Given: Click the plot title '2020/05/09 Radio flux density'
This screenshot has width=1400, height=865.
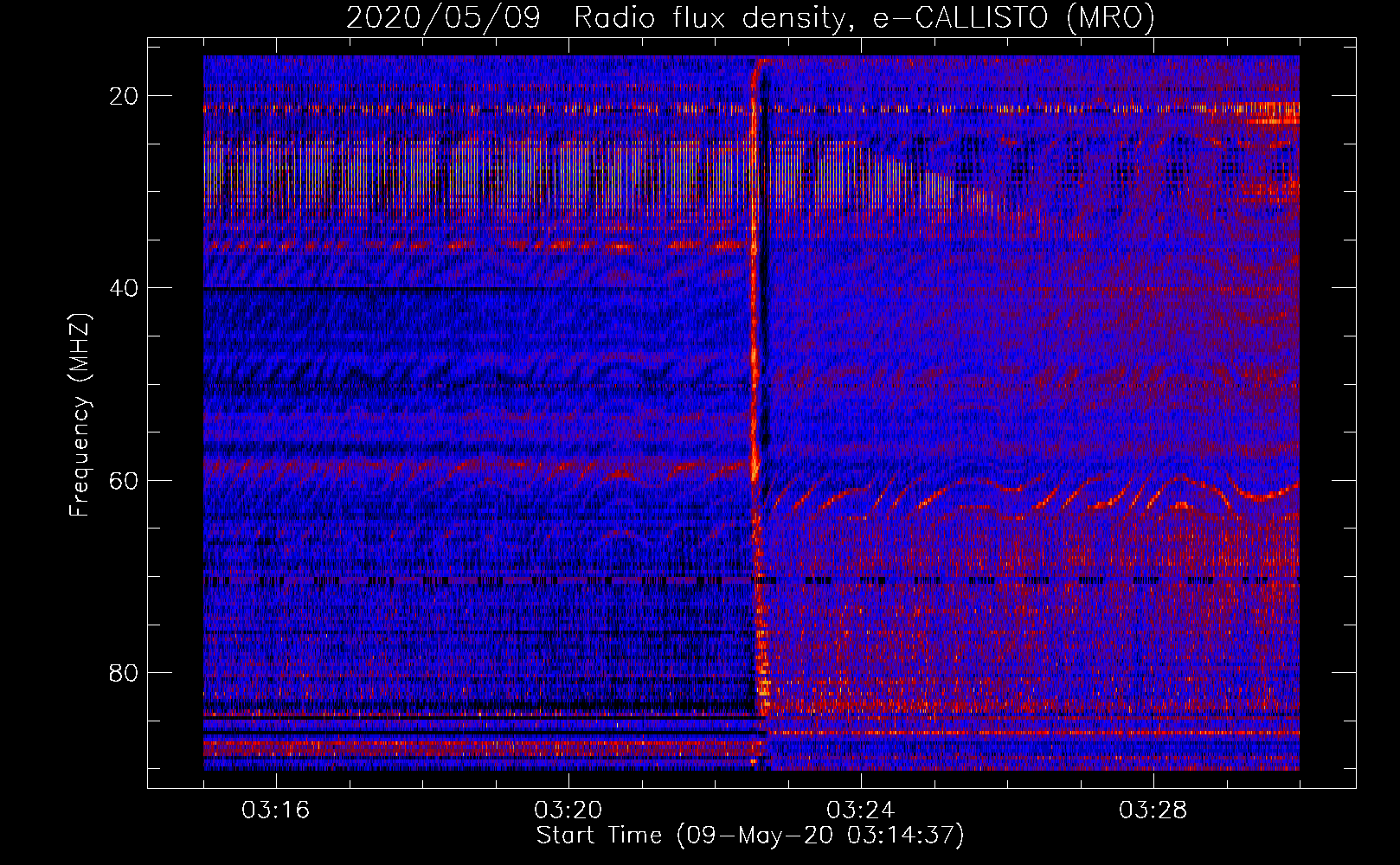Looking at the screenshot, I should pyautogui.click(x=750, y=17).
